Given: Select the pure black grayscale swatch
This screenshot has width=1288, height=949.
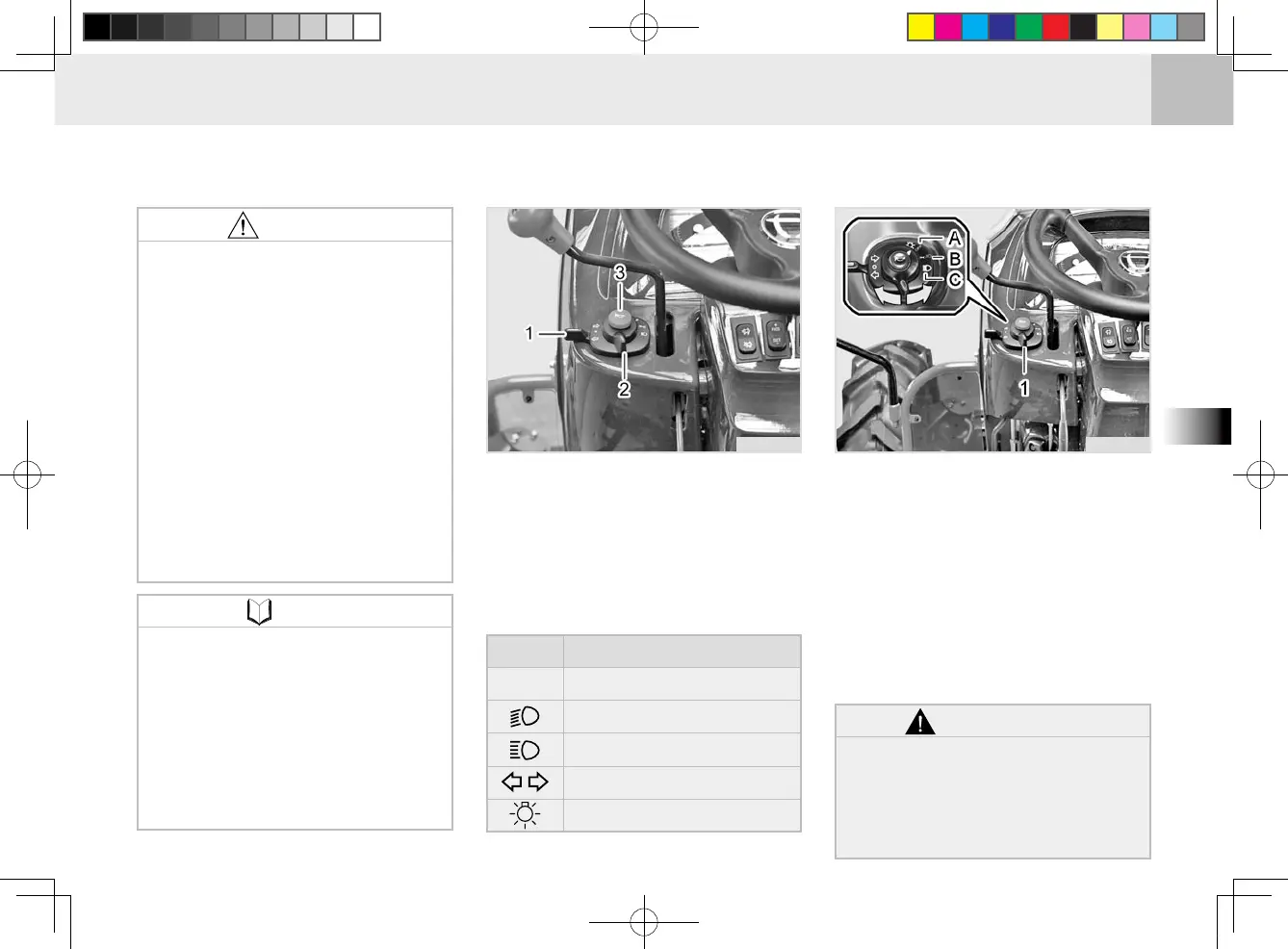Looking at the screenshot, I should (x=96, y=27).
